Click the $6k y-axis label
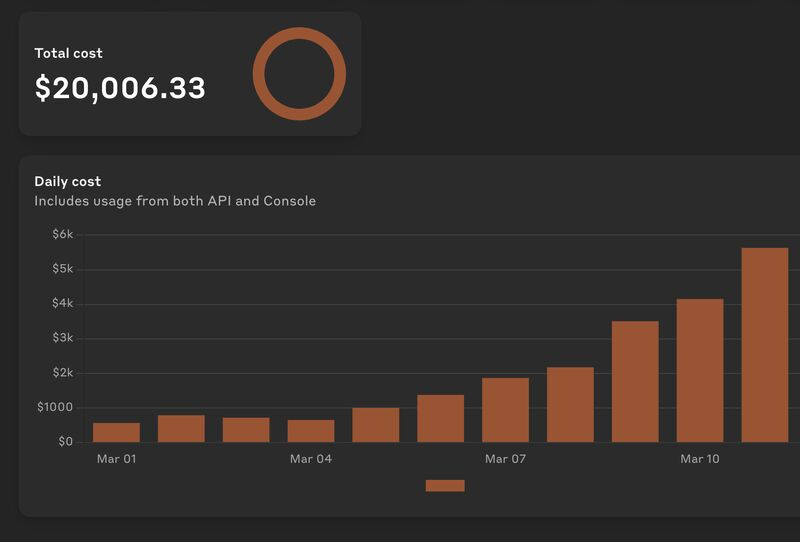Image resolution: width=800 pixels, height=542 pixels. tap(63, 235)
